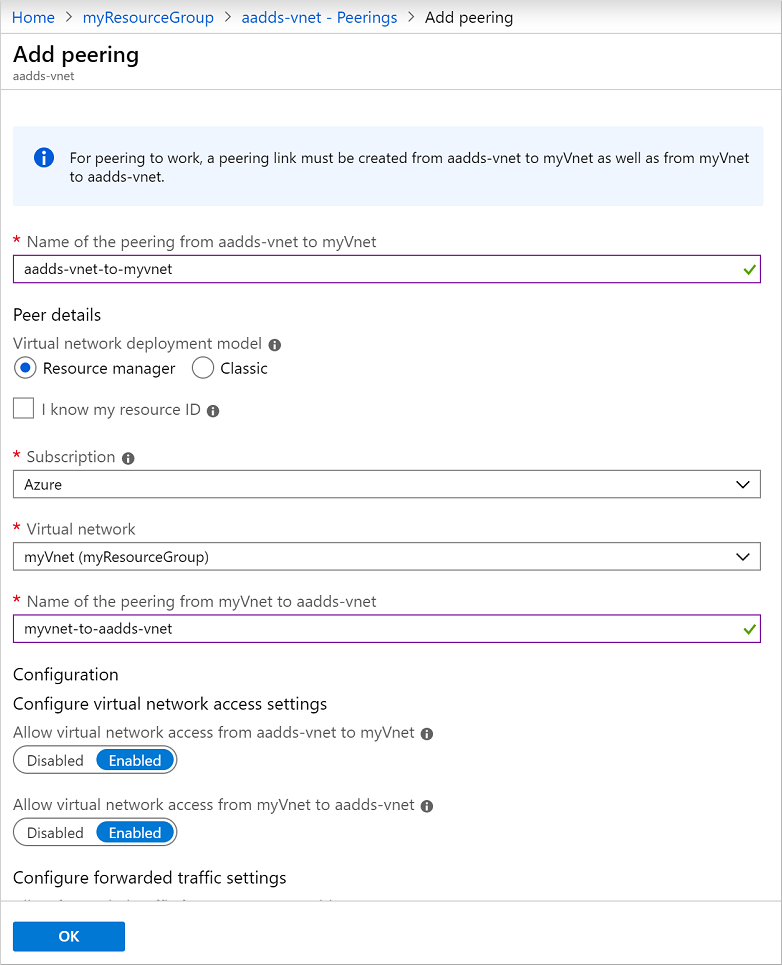Open myResourceGroup from the breadcrumb
Viewport: 782px width, 965px height.
148,17
